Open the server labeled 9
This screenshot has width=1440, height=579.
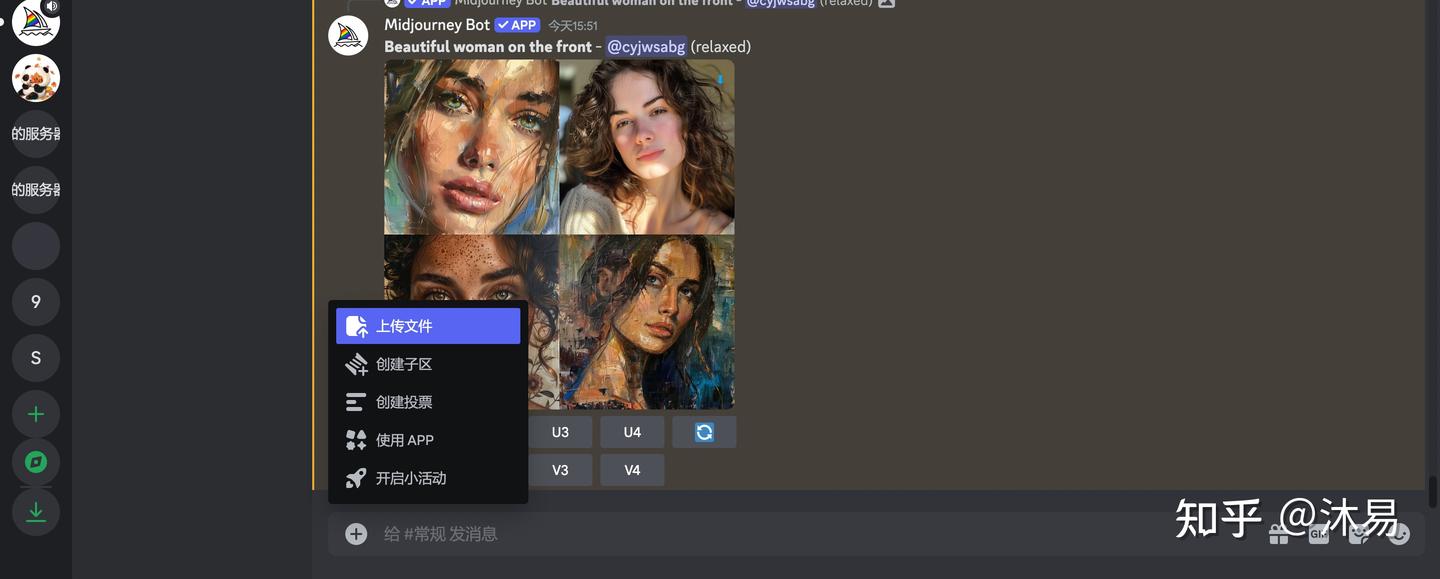36,302
